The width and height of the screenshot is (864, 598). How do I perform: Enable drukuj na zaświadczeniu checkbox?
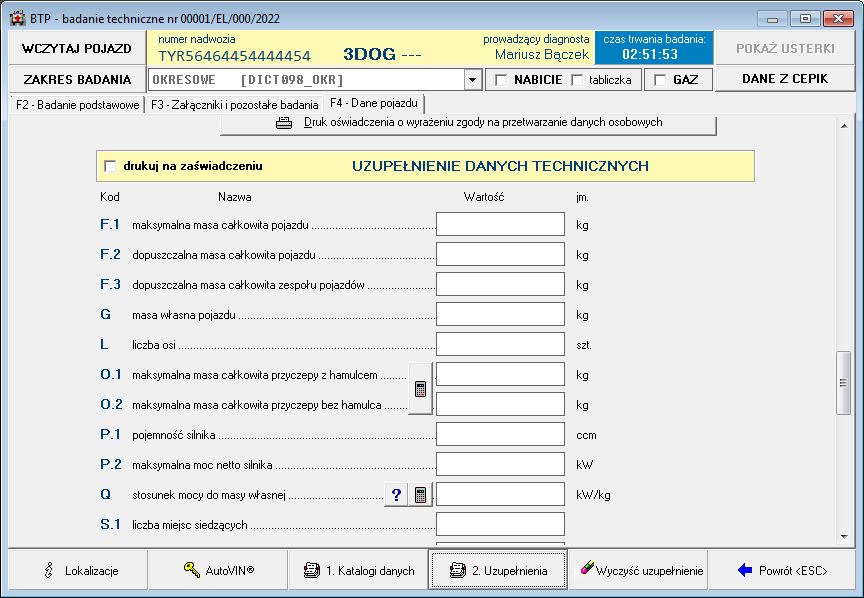click(111, 166)
